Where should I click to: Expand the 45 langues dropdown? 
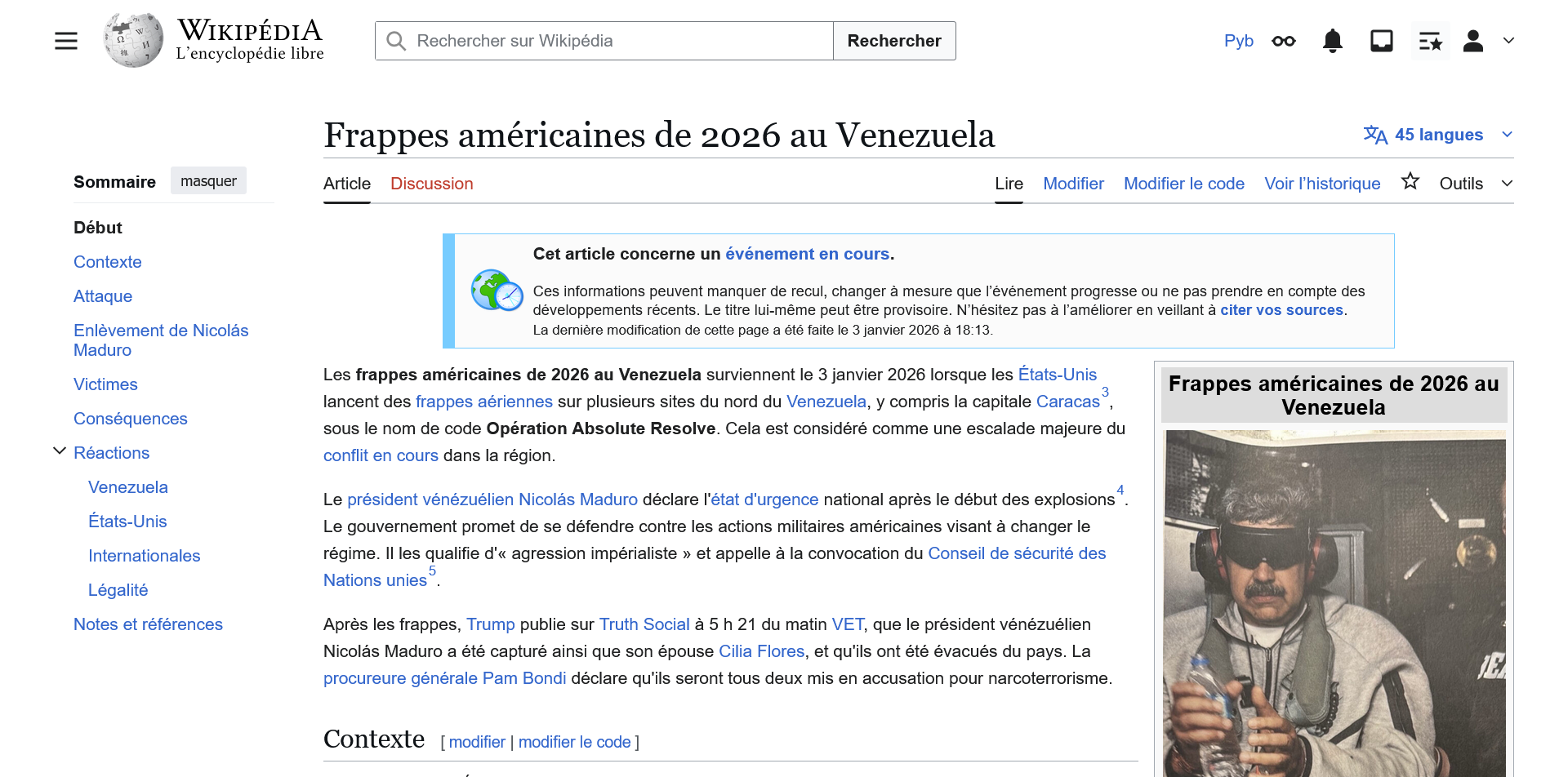tap(1437, 135)
